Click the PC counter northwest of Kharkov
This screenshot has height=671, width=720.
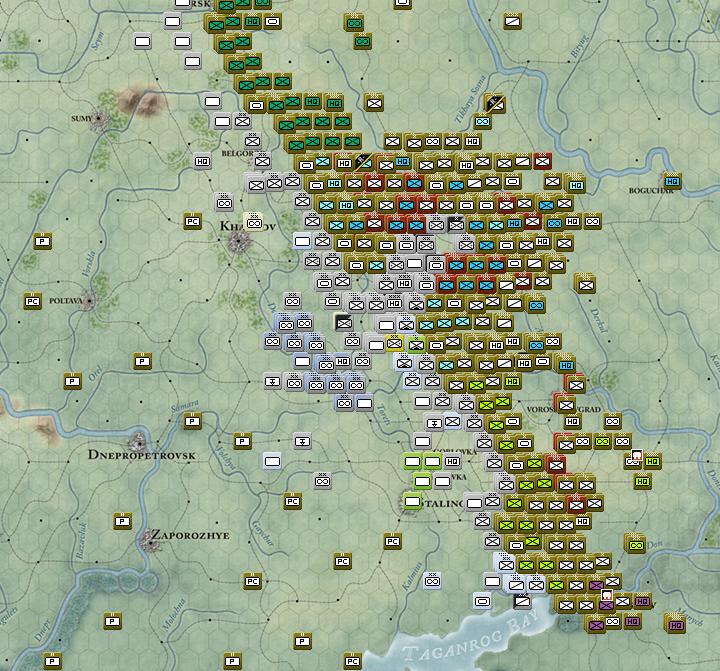[192, 221]
